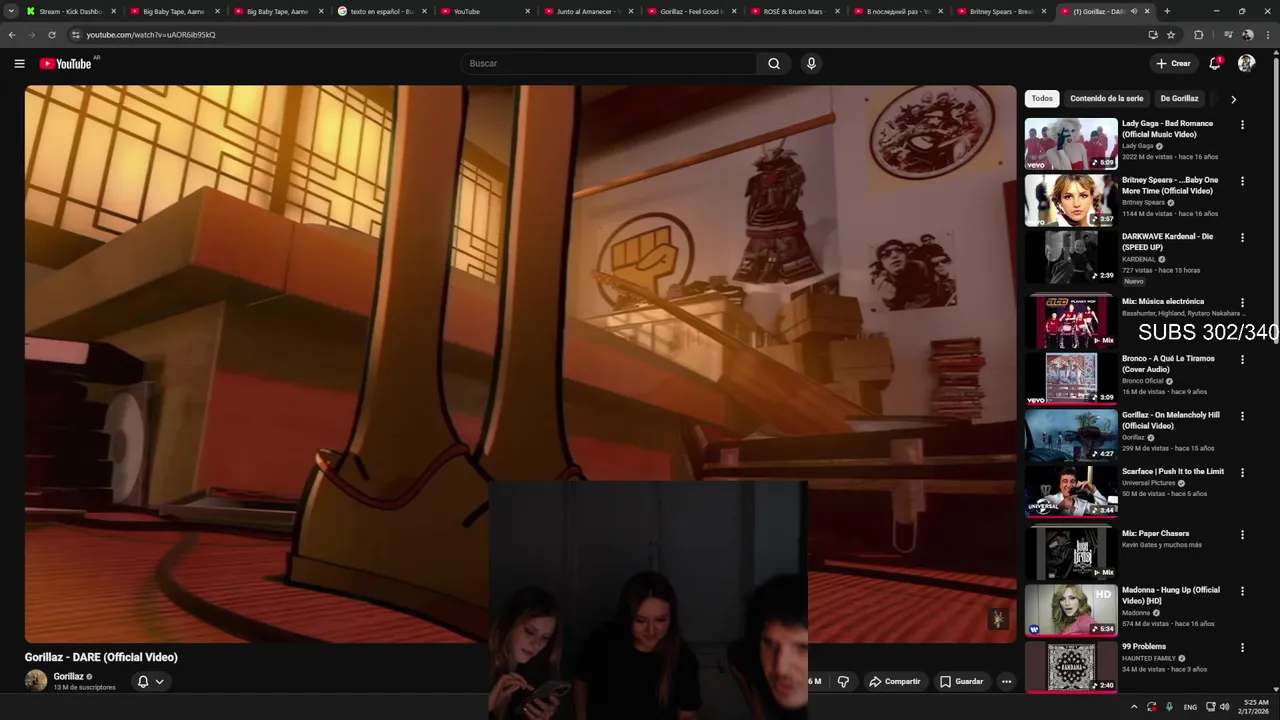The width and height of the screenshot is (1280, 720).
Task: Open Scarface | Push It to the Limit title
Action: click(x=1173, y=472)
